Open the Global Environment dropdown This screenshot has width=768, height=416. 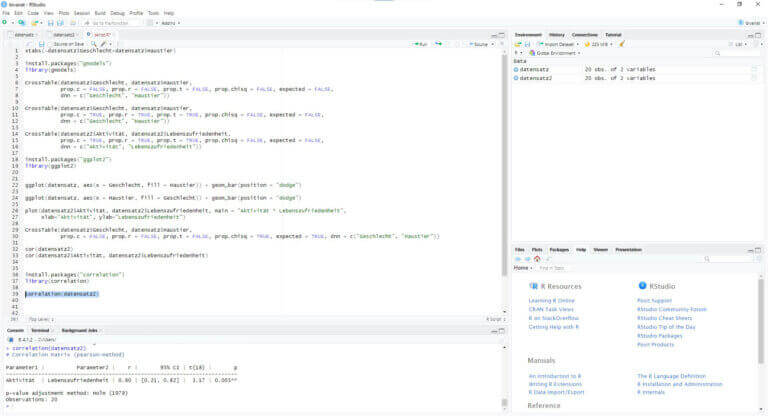(554, 53)
